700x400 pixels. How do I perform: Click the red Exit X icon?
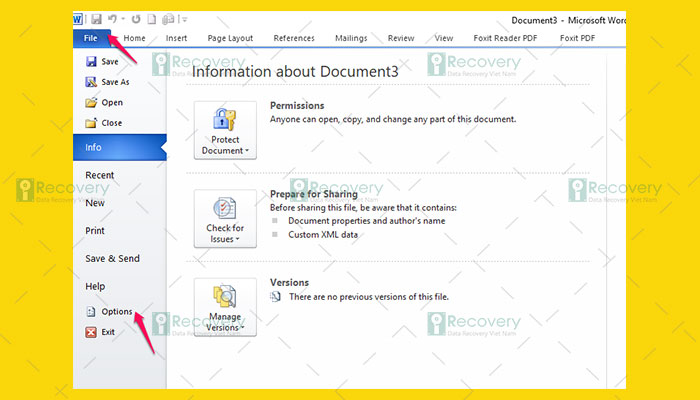tap(91, 332)
